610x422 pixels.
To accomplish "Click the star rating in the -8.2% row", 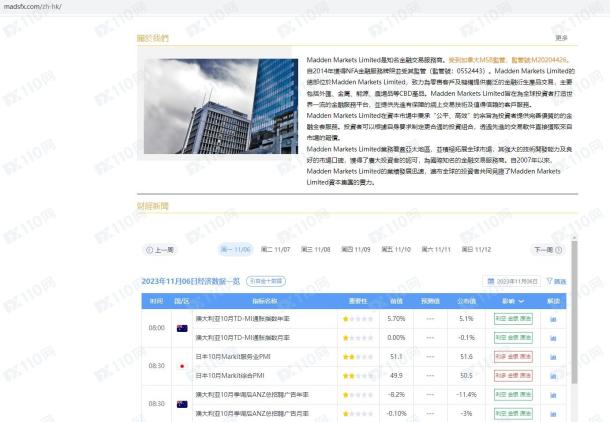I will coord(358,395).
